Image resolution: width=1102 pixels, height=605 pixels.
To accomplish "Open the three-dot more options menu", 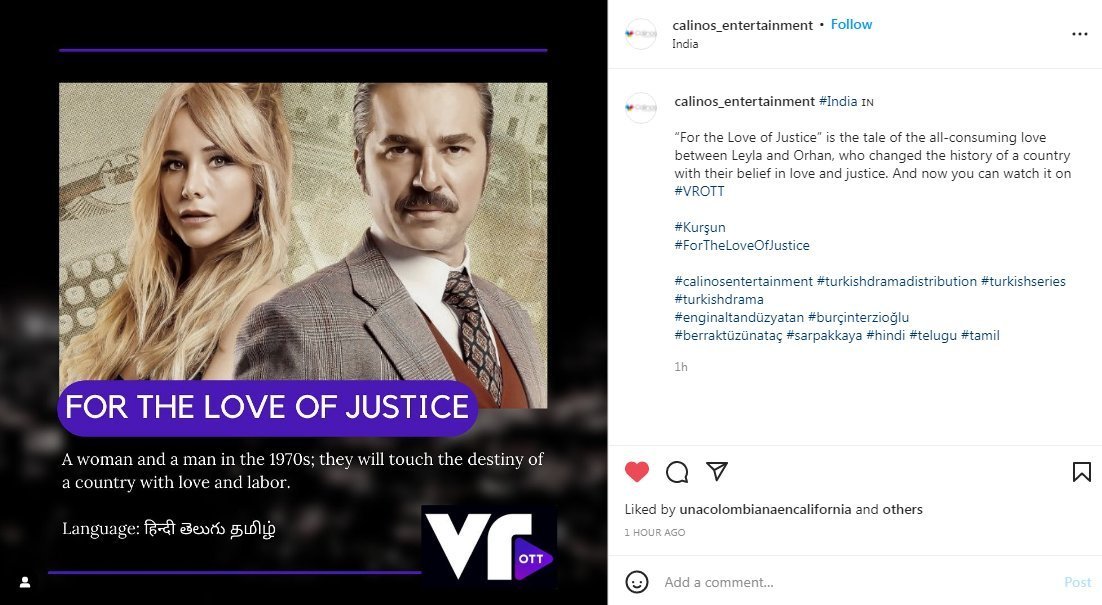I will coord(1080,34).
